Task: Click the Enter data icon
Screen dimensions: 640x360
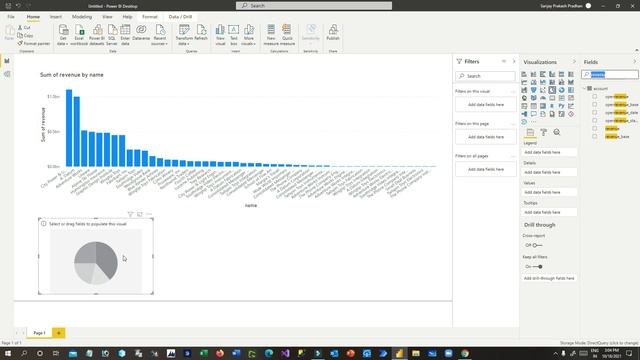Action: tap(125, 34)
